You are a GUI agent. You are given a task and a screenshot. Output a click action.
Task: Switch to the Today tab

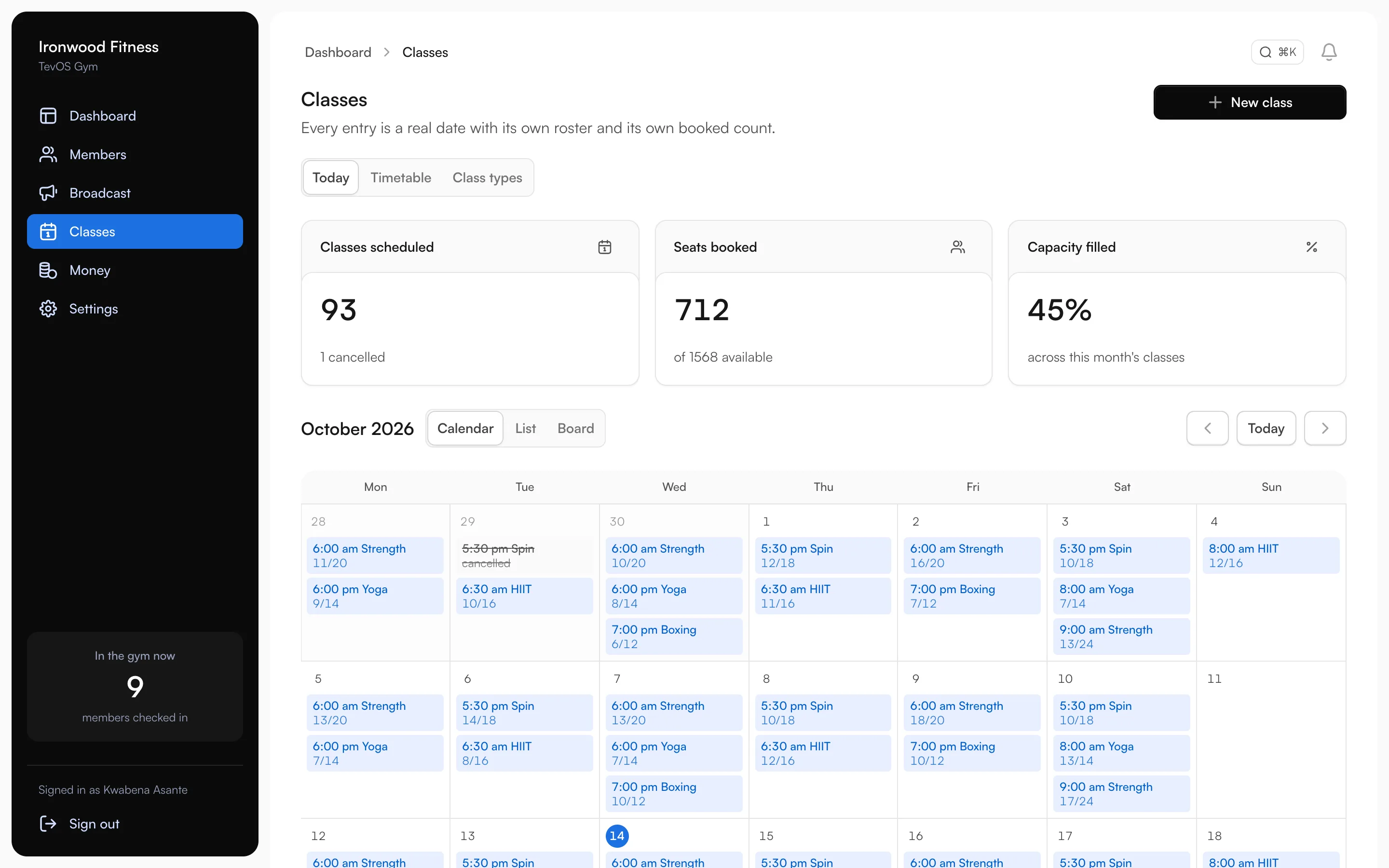(x=330, y=178)
